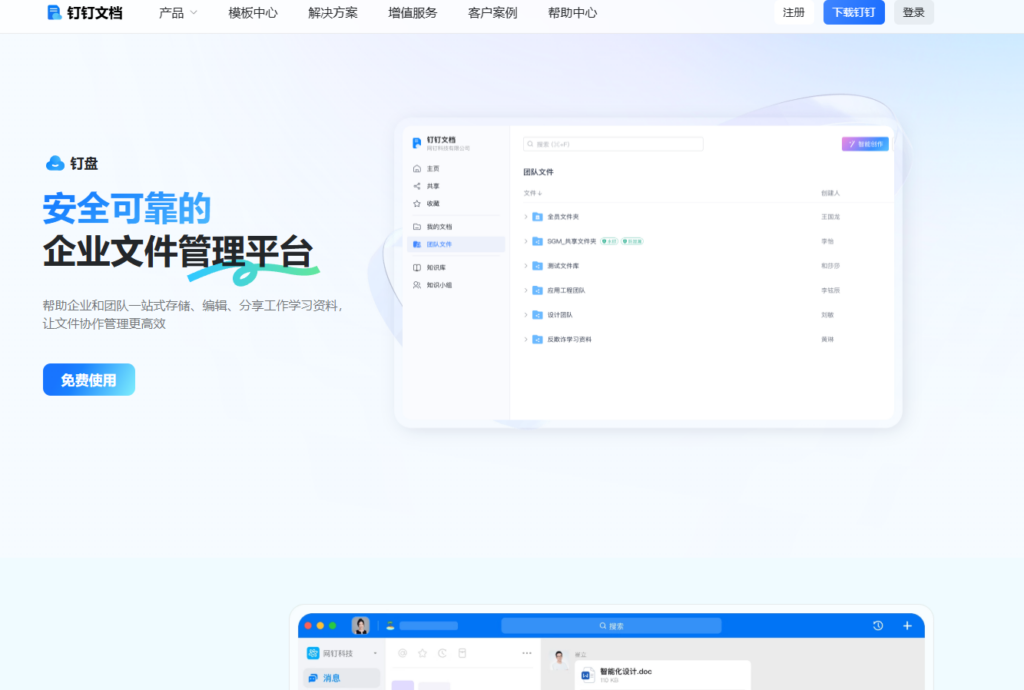Toggle the 主创 badge on SGM_共享文件夹
Viewport: 1024px width, 690px height.
610,241
